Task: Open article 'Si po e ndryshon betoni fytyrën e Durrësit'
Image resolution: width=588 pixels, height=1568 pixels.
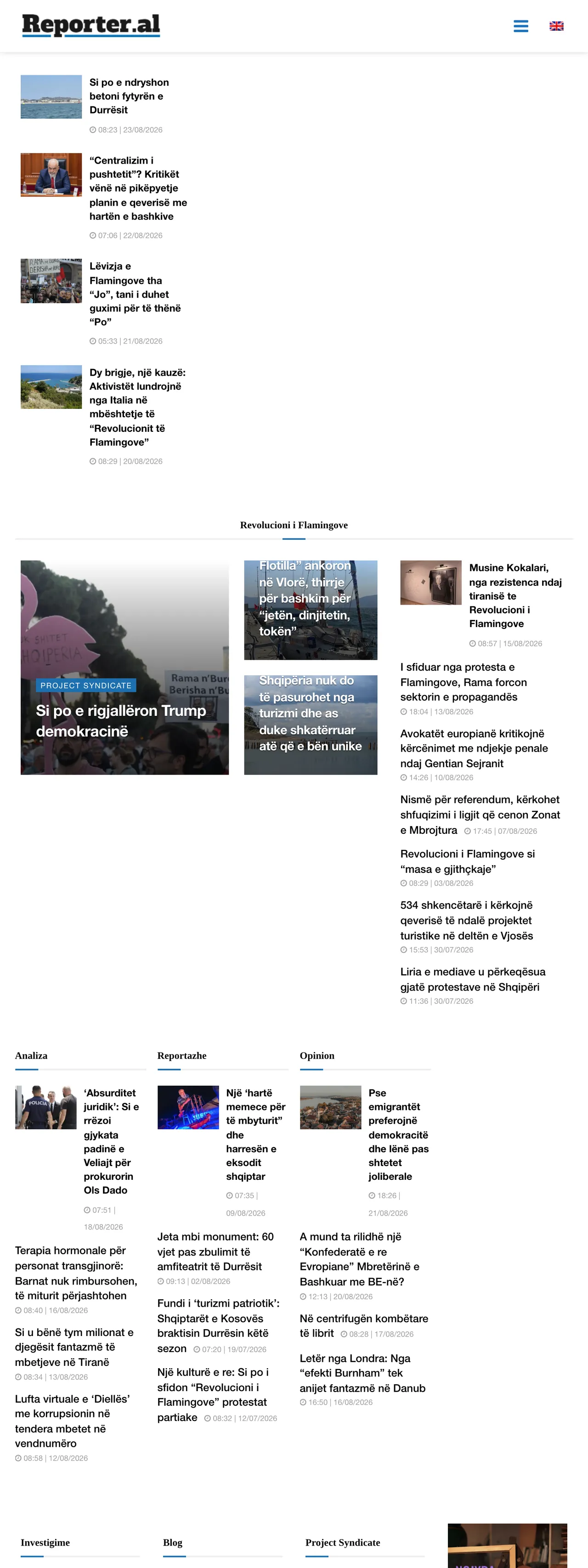Action: (129, 96)
